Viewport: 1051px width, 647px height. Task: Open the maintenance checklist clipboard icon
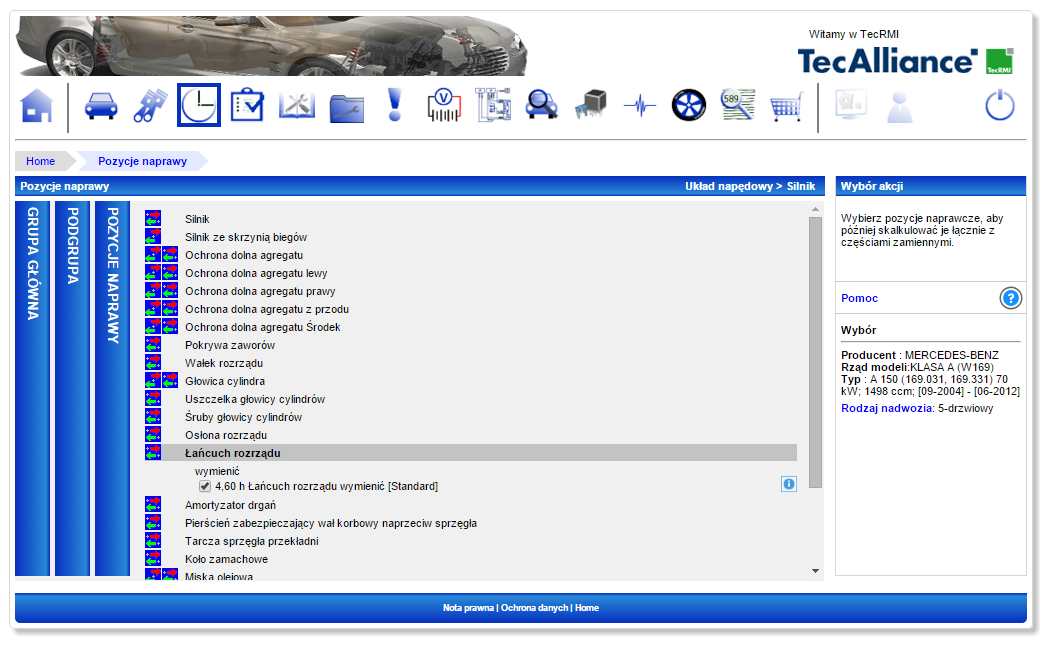pos(247,105)
